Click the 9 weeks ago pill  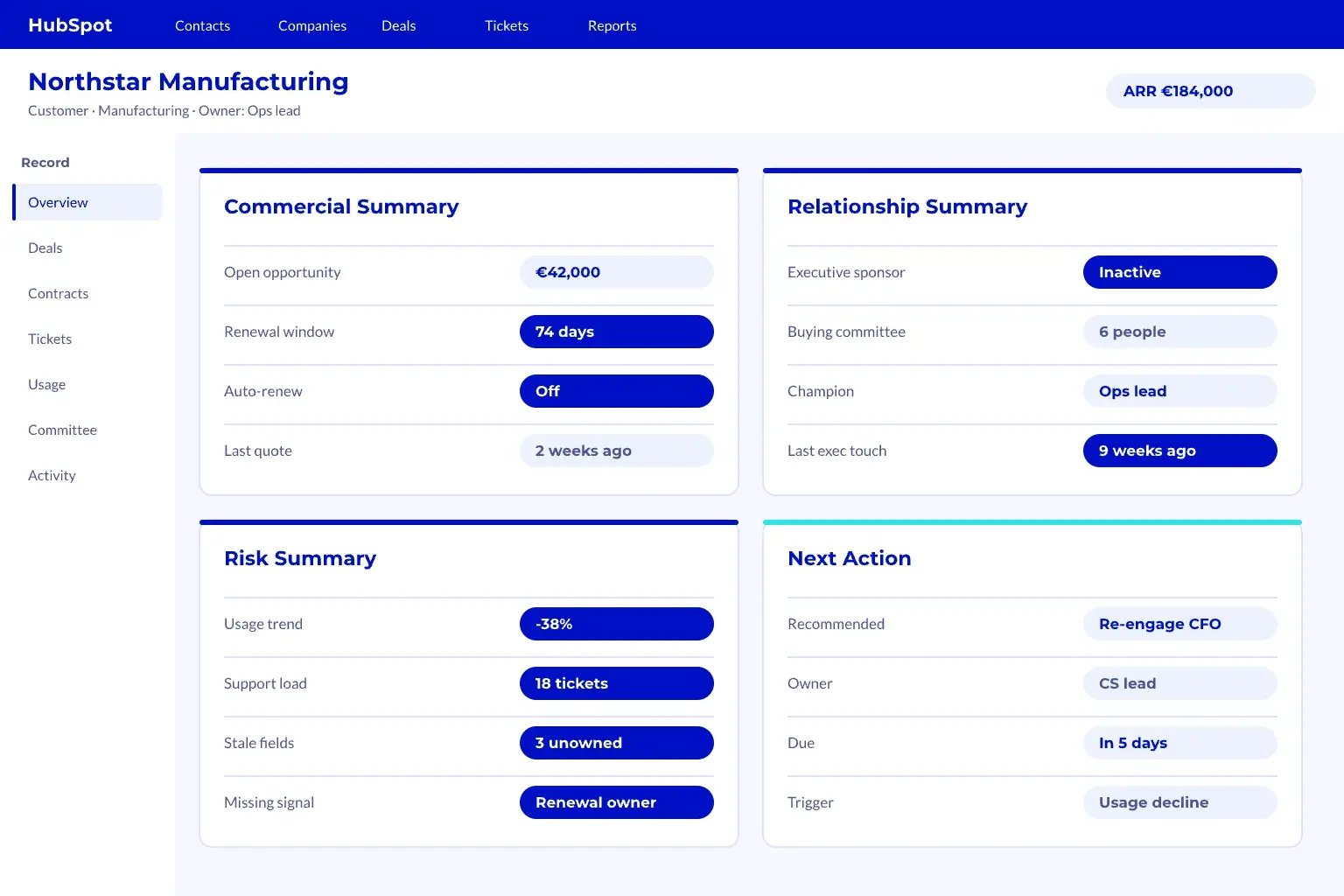tap(1180, 451)
